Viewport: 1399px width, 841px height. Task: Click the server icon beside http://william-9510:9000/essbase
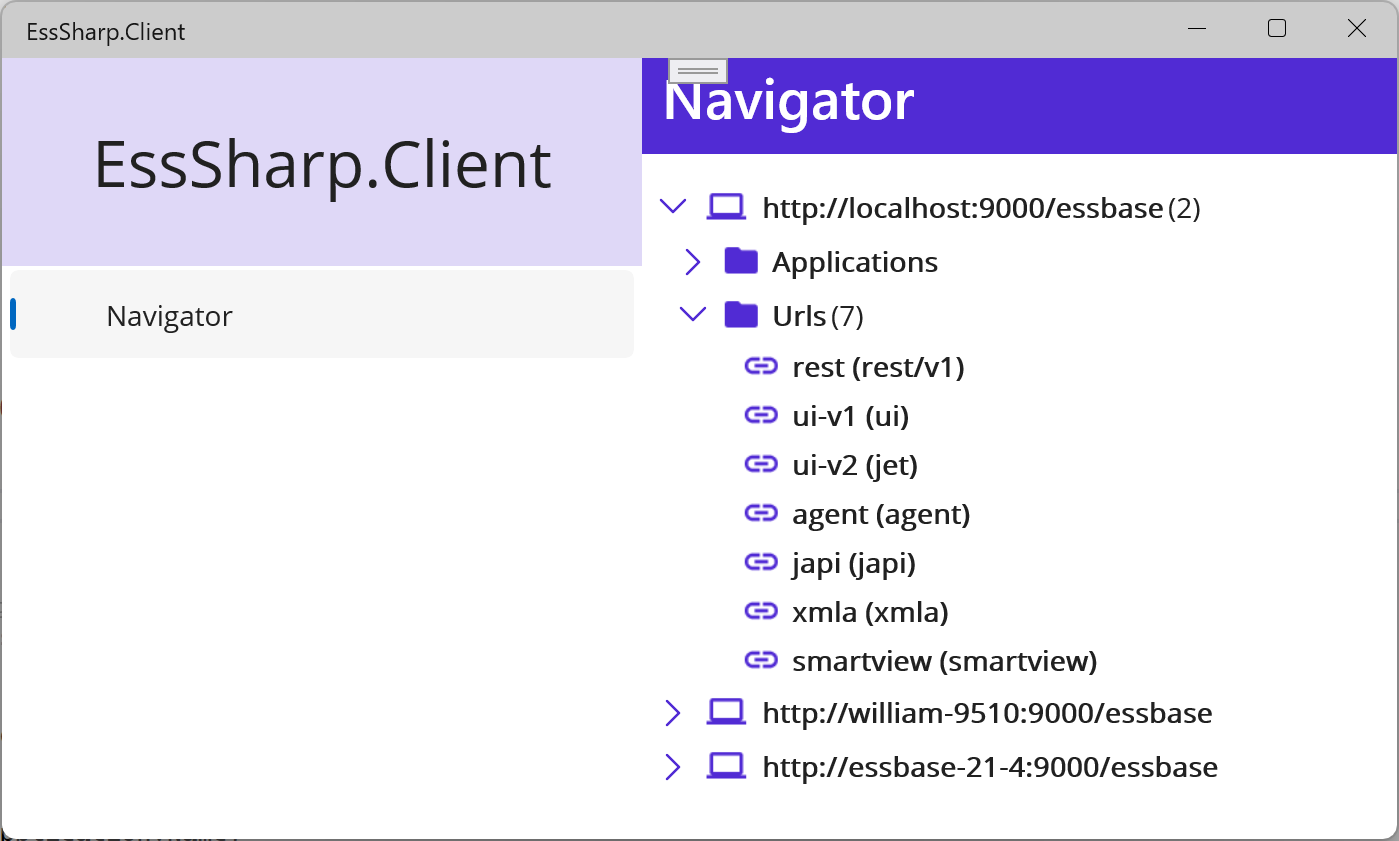[x=726, y=711]
